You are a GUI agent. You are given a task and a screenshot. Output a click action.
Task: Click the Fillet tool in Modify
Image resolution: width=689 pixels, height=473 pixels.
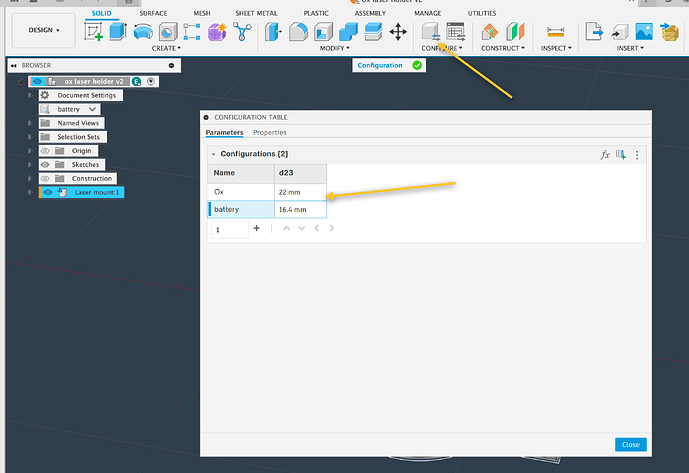(x=298, y=32)
